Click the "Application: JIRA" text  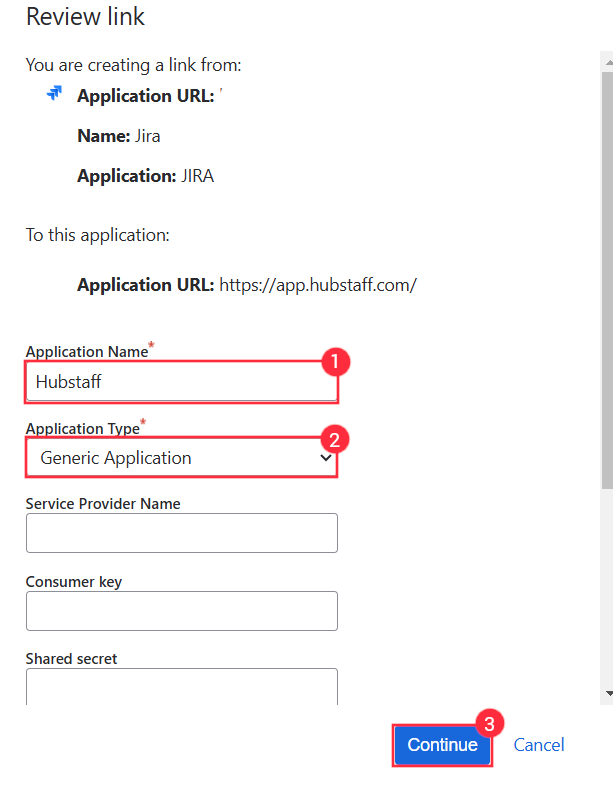[145, 176]
